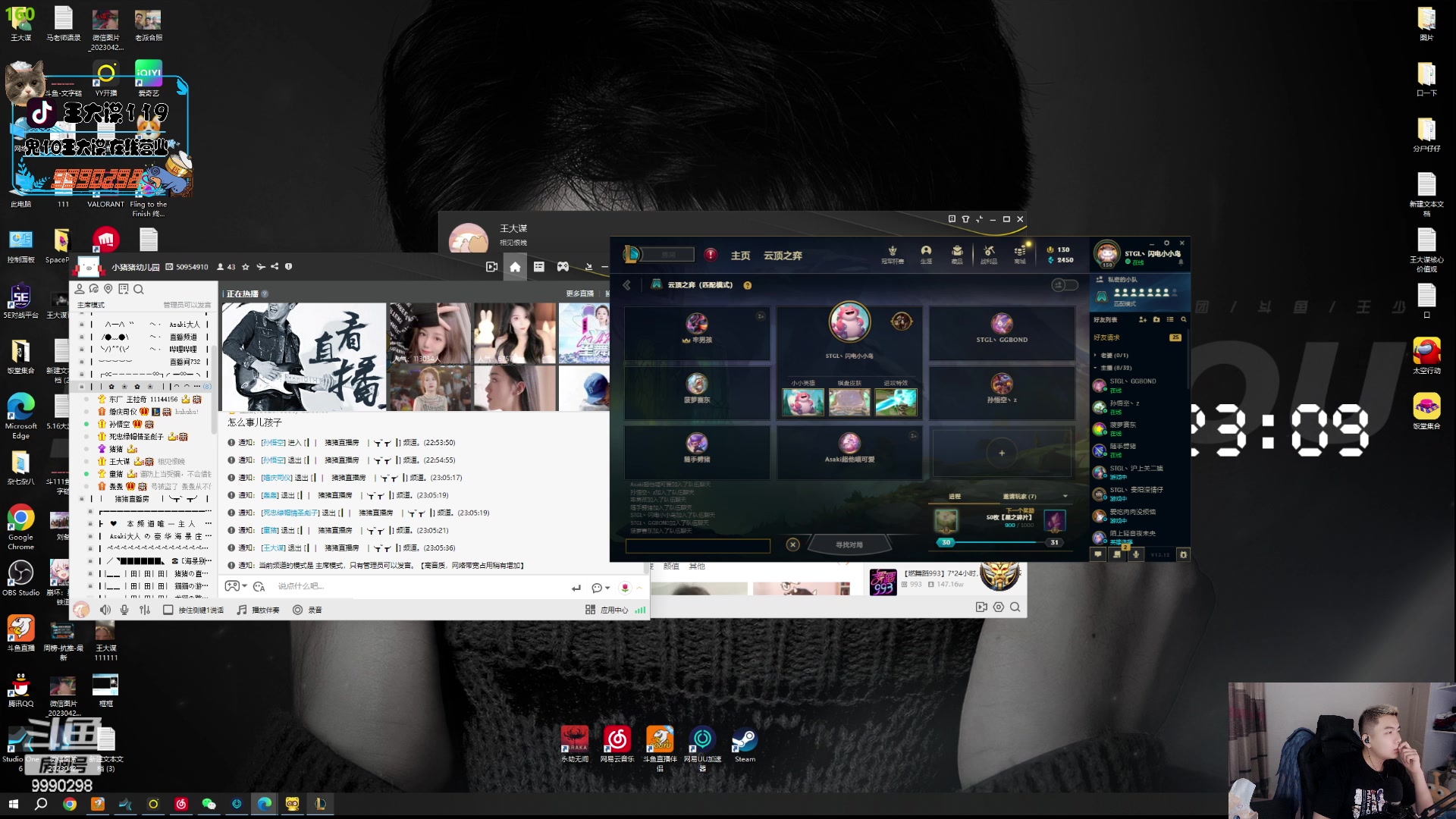The image size is (1456, 819).
Task: Expand the 老婆 (0/1) friends group
Action: 1095,355
